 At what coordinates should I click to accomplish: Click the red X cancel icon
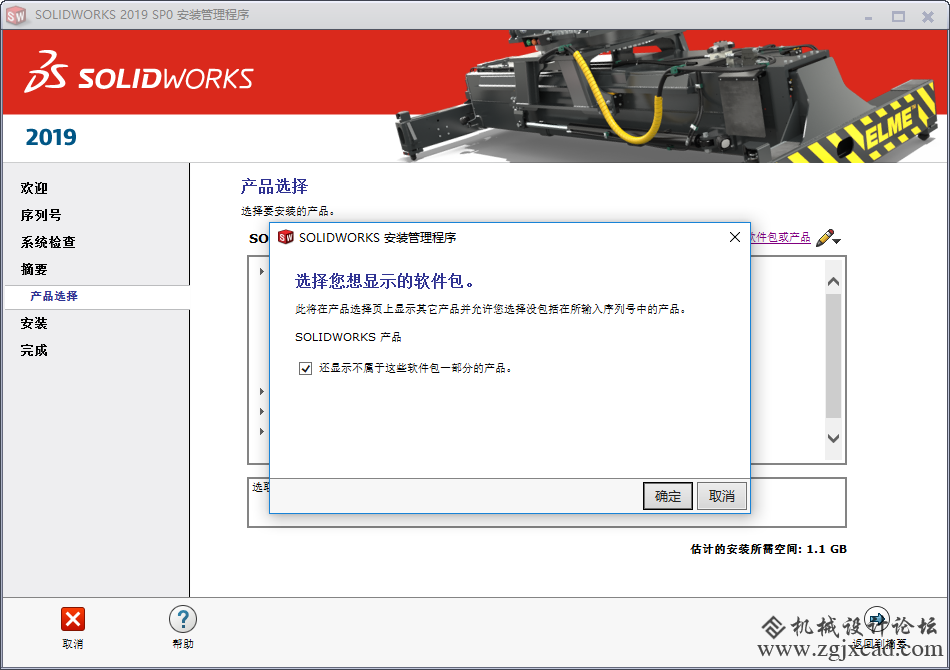(x=73, y=620)
